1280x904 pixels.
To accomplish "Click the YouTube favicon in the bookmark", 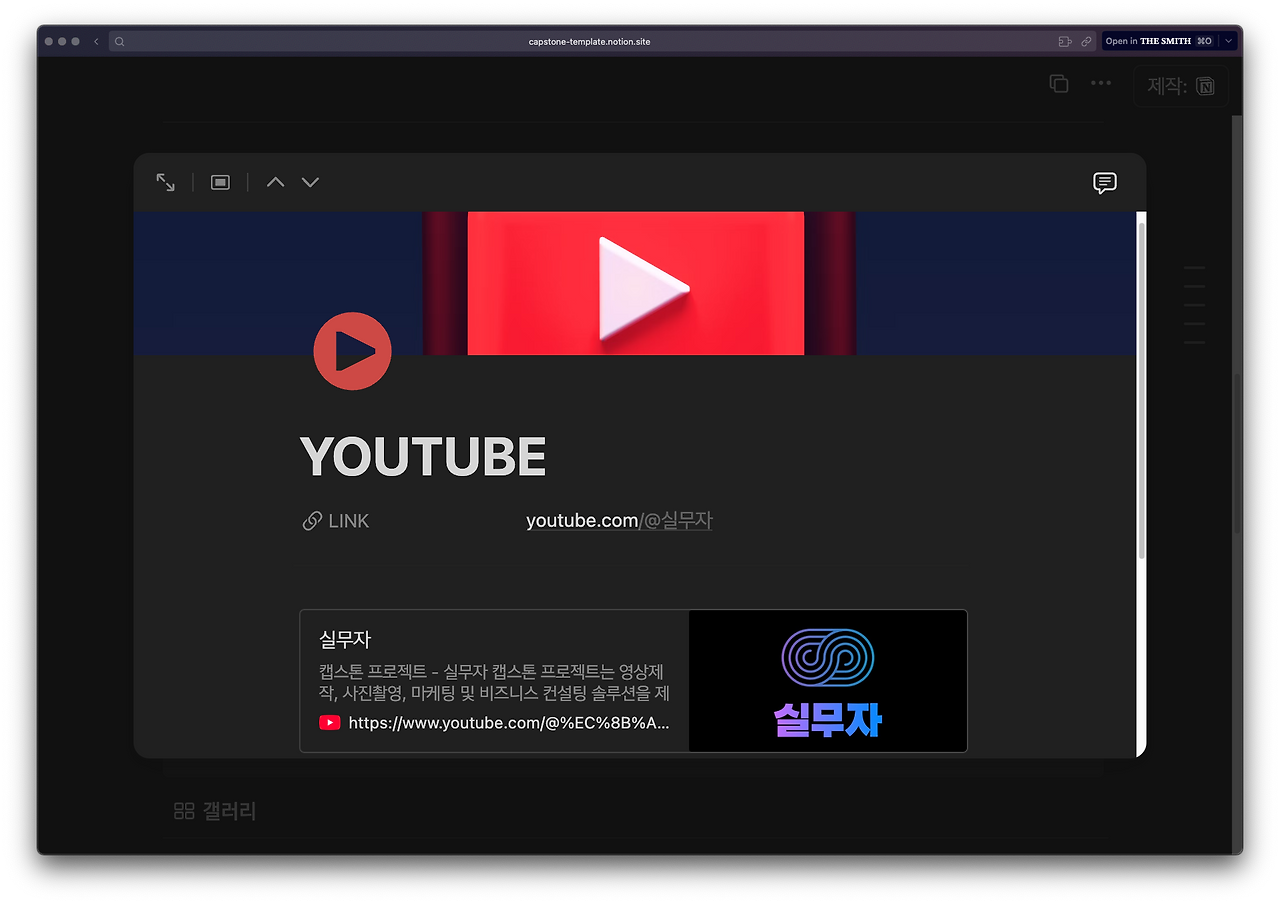I will pos(330,723).
